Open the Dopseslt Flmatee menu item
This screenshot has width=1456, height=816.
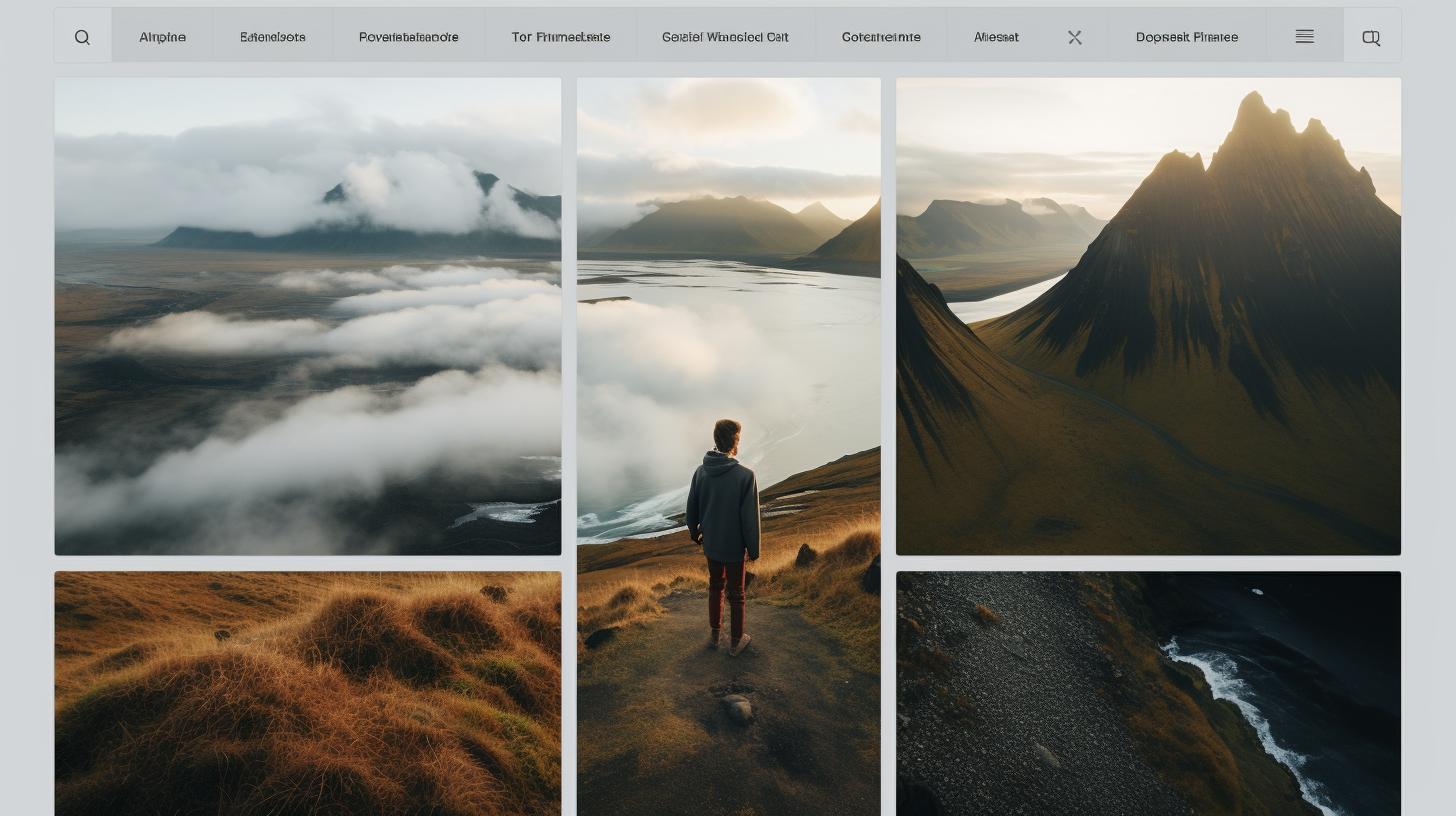click(1186, 37)
